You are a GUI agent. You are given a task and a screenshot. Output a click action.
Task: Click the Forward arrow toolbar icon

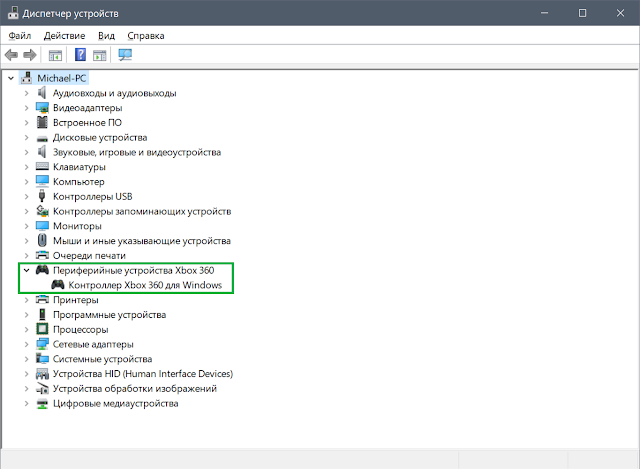pyautogui.click(x=30, y=55)
